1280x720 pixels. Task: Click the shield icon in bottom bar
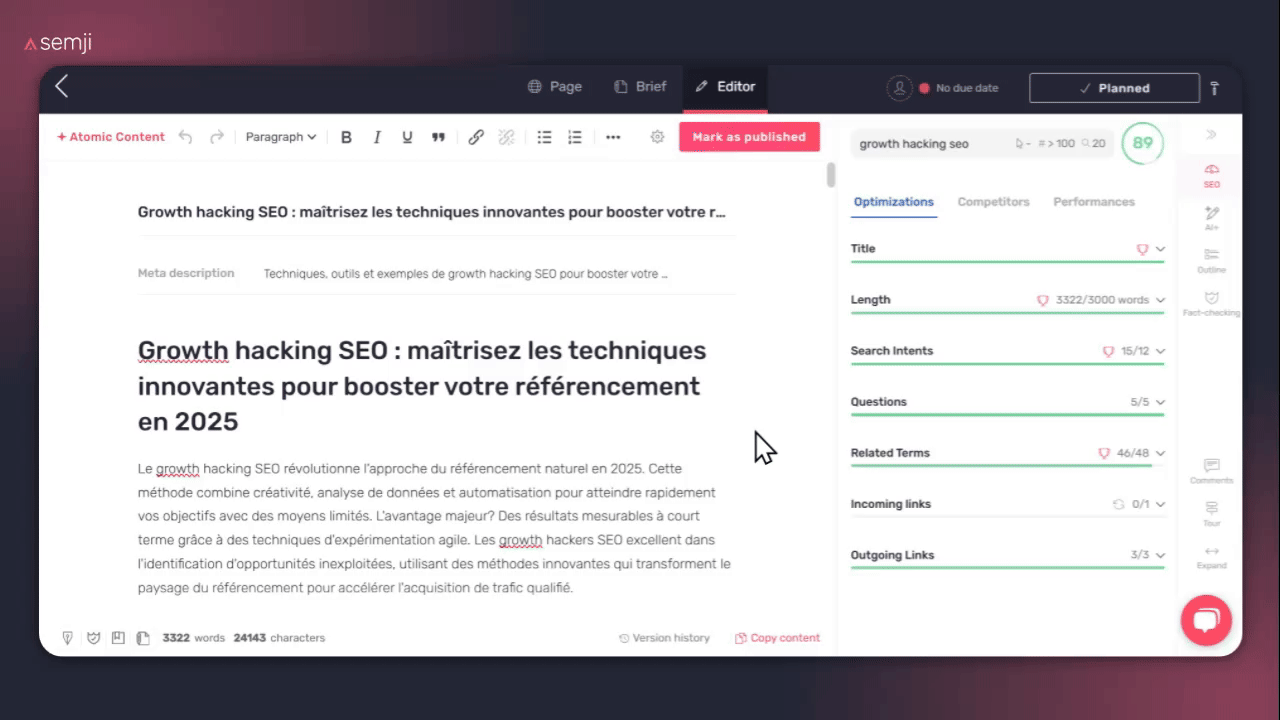[x=93, y=638]
